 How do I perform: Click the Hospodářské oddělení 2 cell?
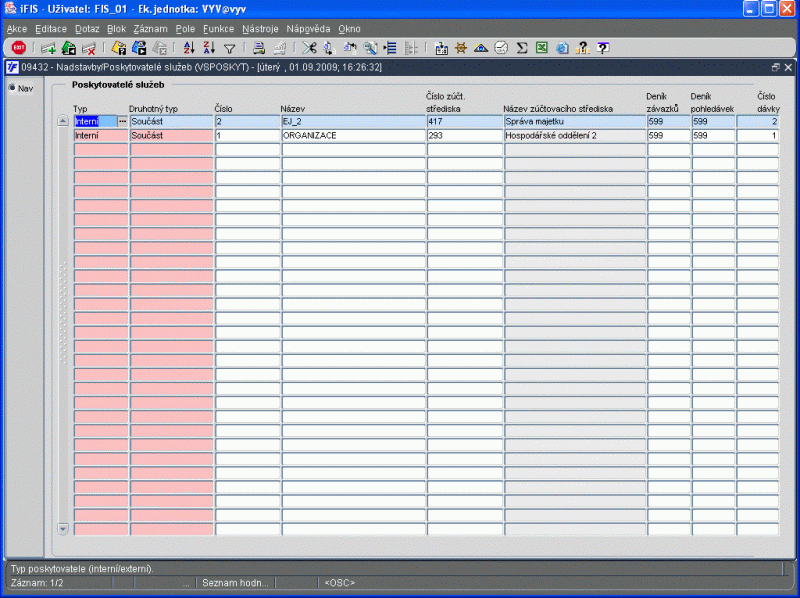pos(574,136)
